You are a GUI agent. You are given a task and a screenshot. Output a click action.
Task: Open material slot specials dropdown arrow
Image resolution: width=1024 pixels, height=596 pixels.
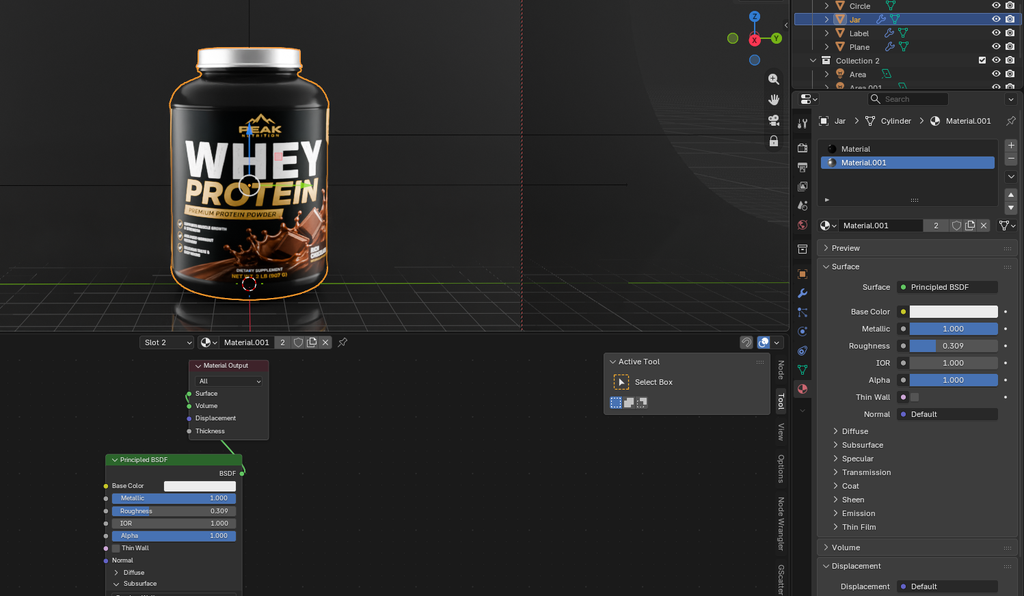pyautogui.click(x=1011, y=177)
